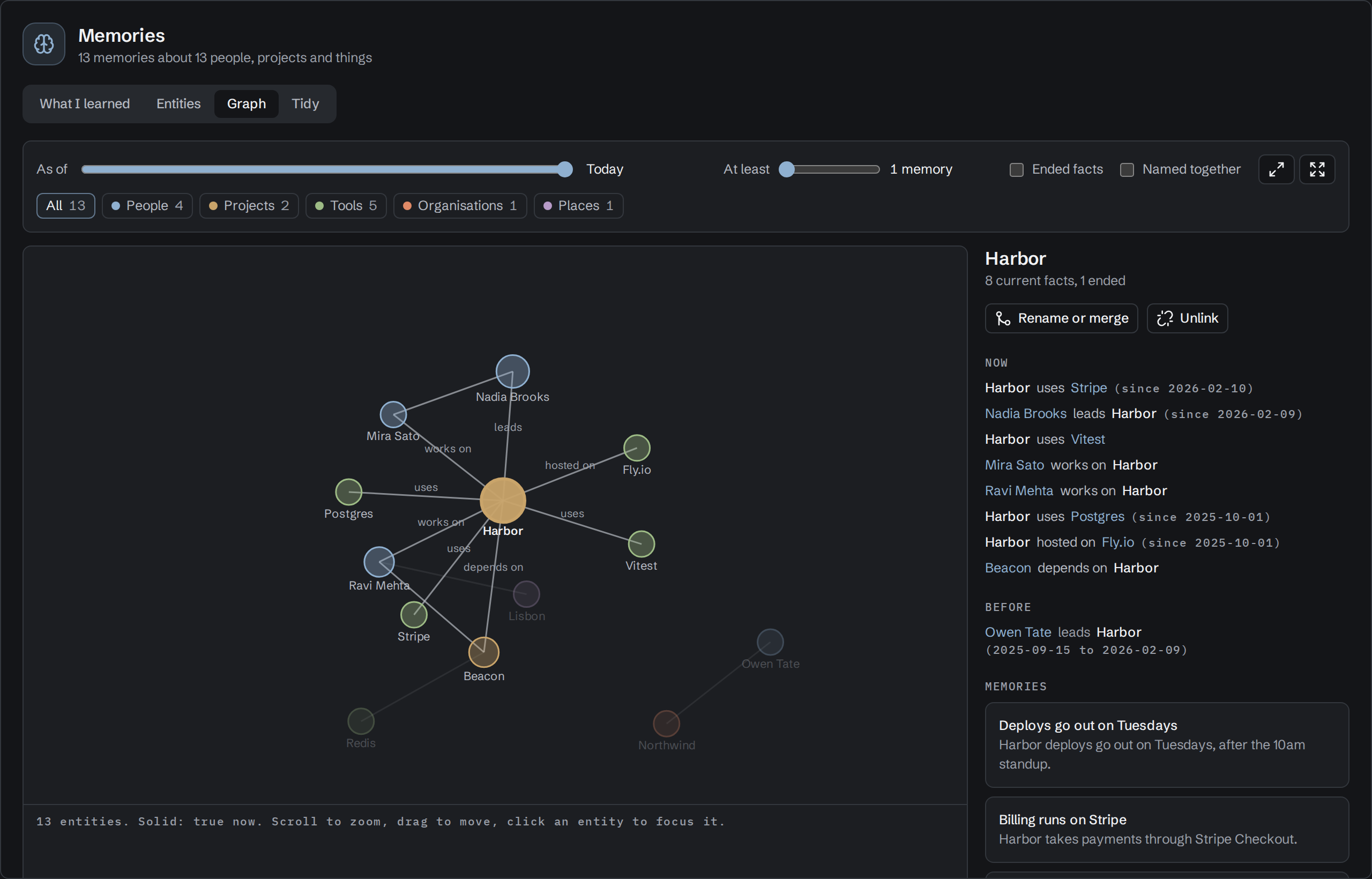Open the What I learned tab
This screenshot has width=1372, height=879.
tap(85, 104)
